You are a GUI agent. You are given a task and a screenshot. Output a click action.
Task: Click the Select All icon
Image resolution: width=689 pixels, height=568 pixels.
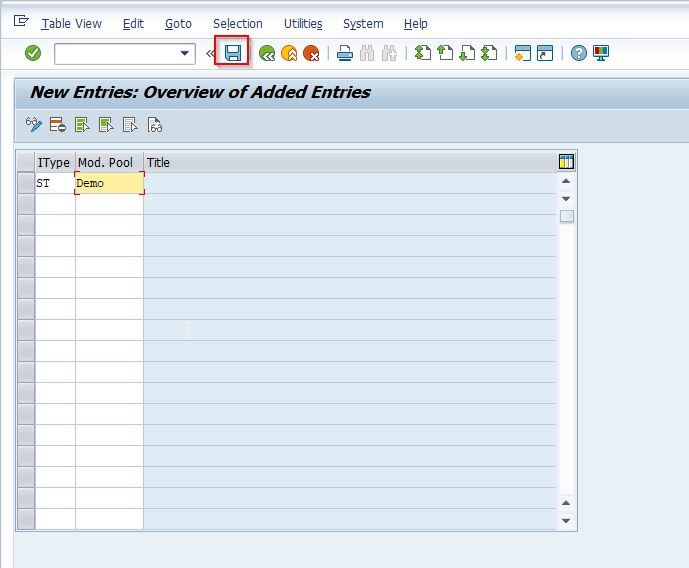click(82, 125)
